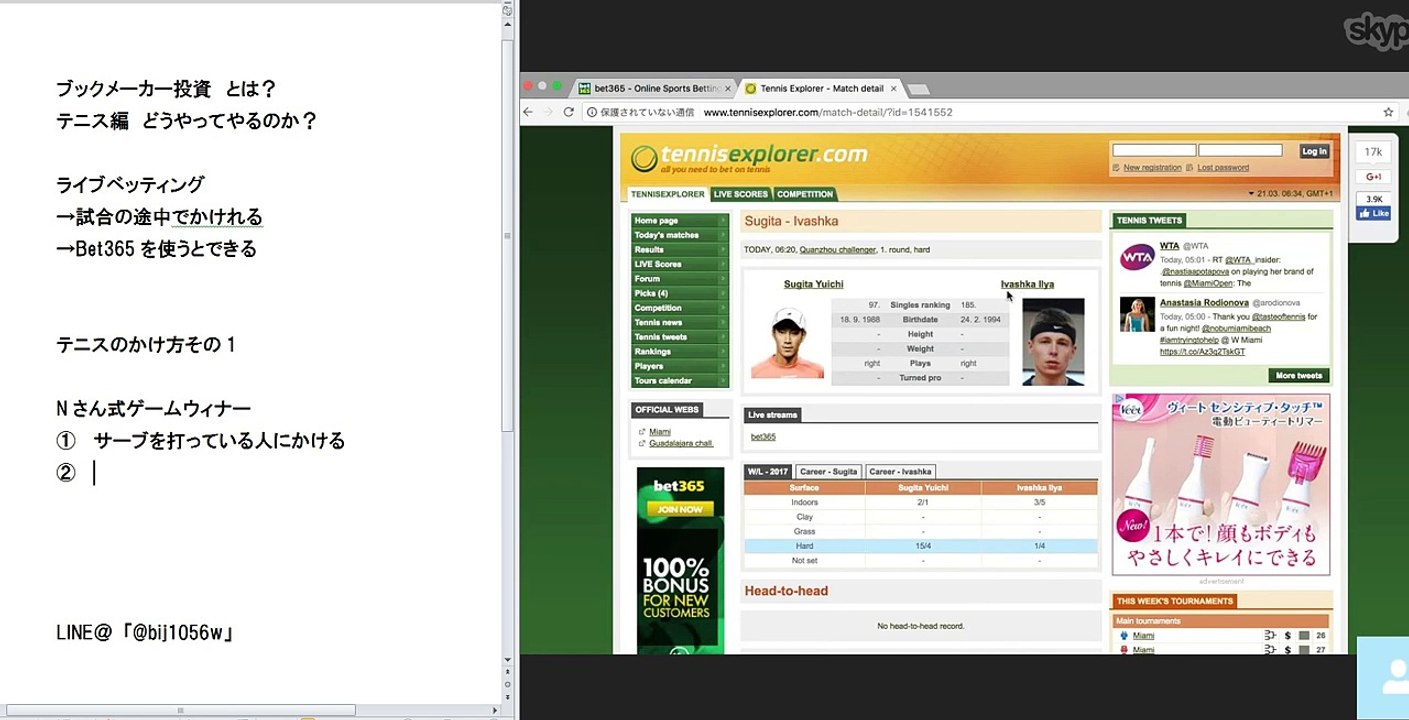
Task: Select the W/L - 2017 stats tab
Action: click(x=769, y=471)
